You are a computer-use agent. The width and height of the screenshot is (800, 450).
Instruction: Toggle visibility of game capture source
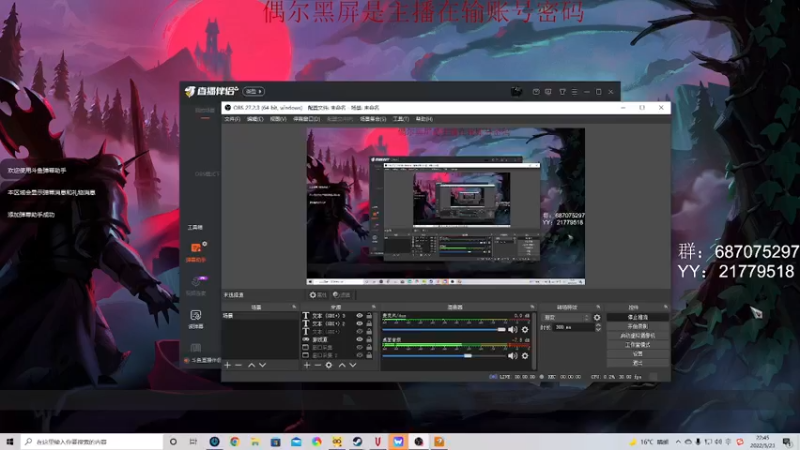[360, 339]
